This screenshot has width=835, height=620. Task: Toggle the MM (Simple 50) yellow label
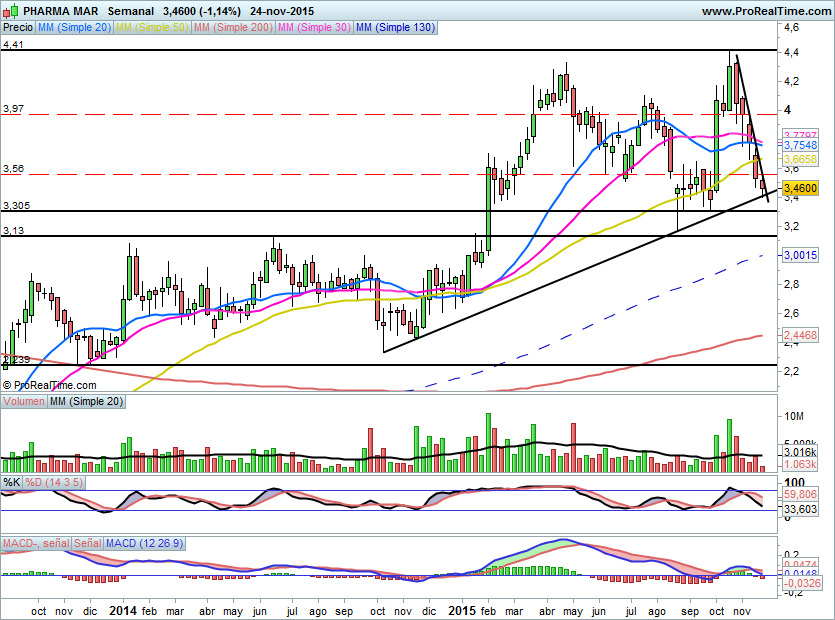point(151,28)
